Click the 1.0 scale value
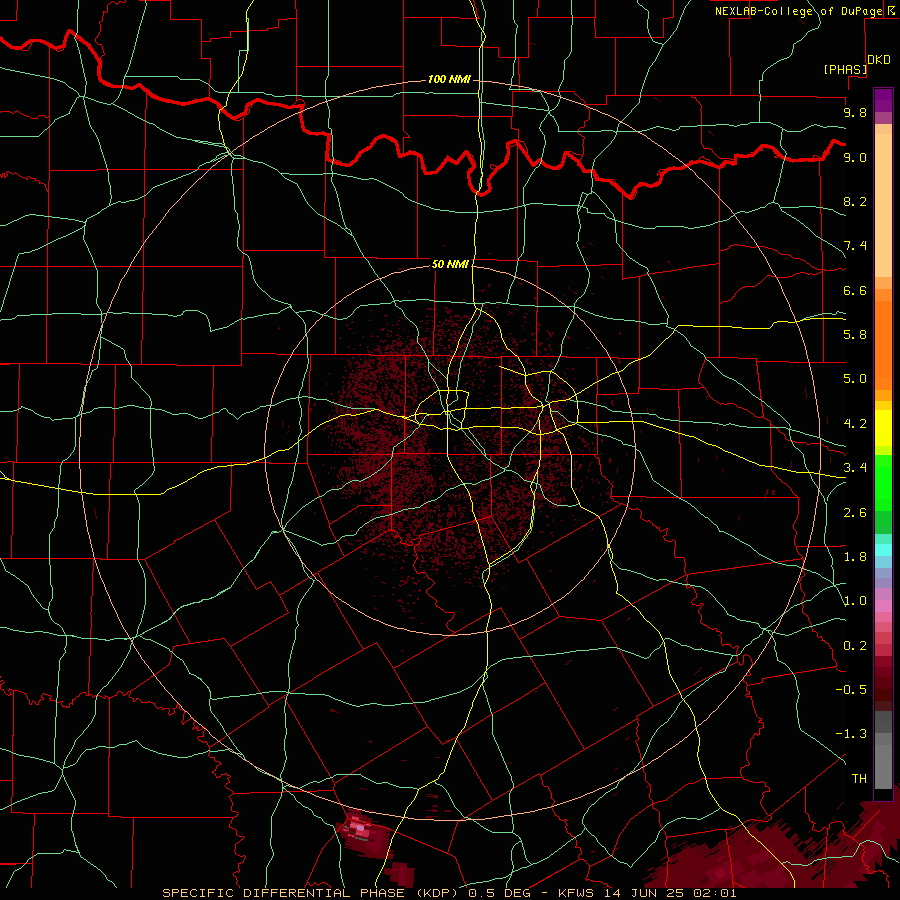The height and width of the screenshot is (900, 900). 855,601
